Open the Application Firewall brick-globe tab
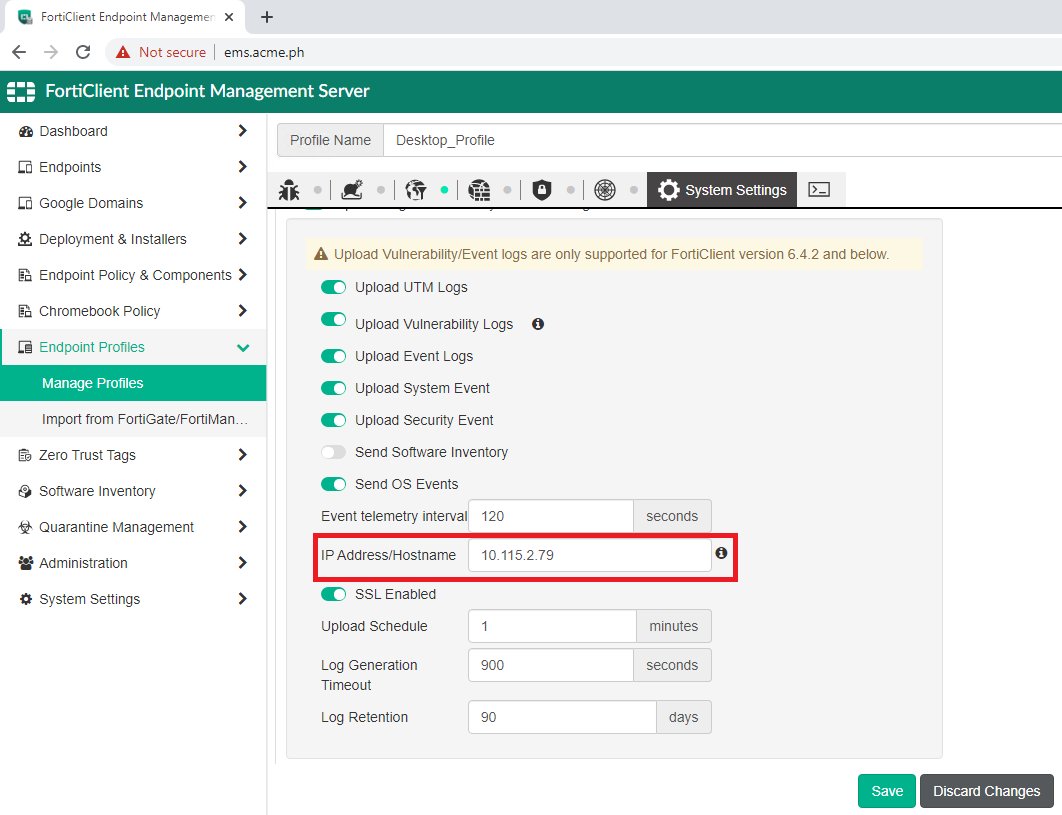 [479, 190]
